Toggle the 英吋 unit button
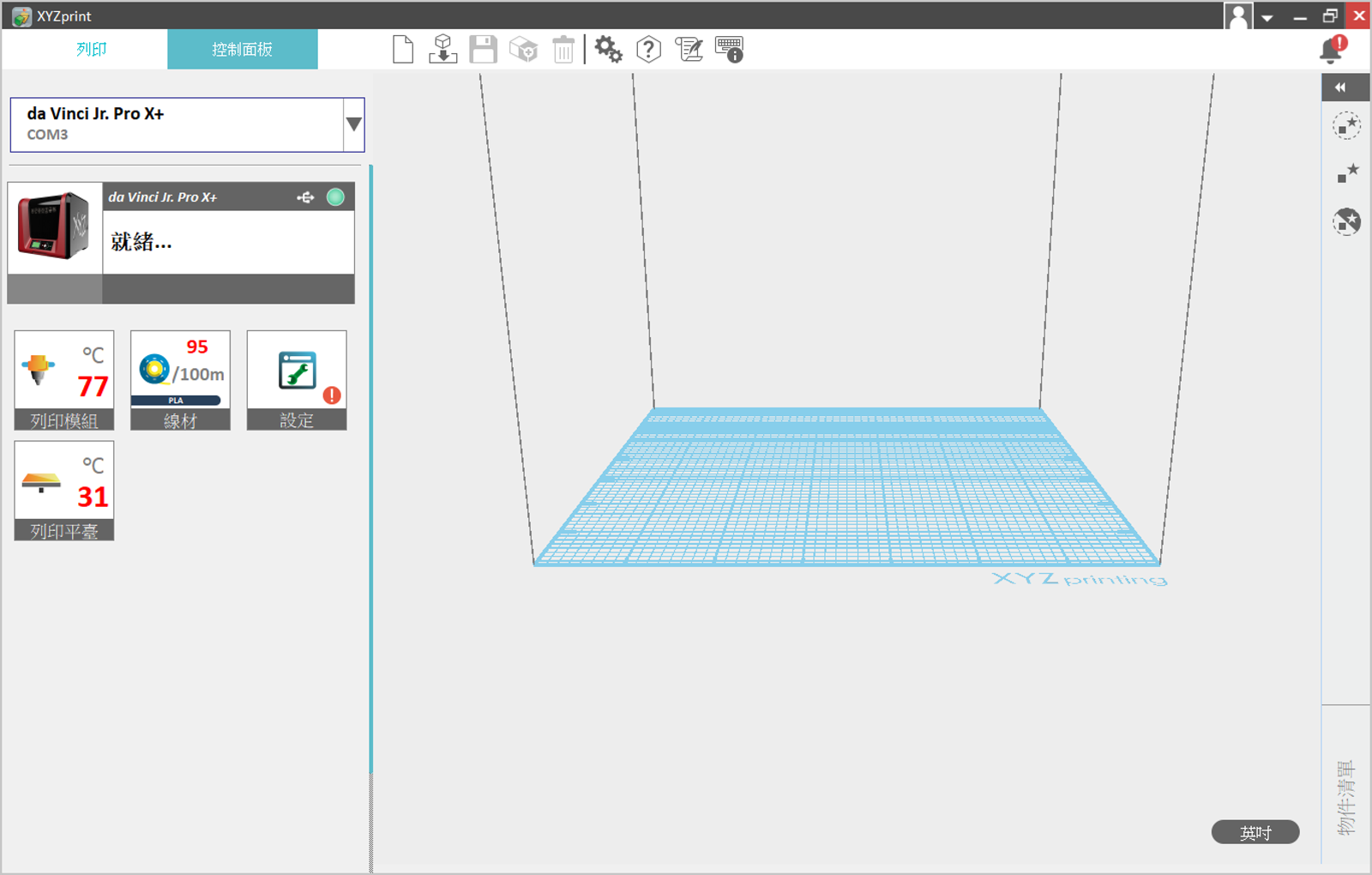This screenshot has width=1372, height=875. (1255, 832)
